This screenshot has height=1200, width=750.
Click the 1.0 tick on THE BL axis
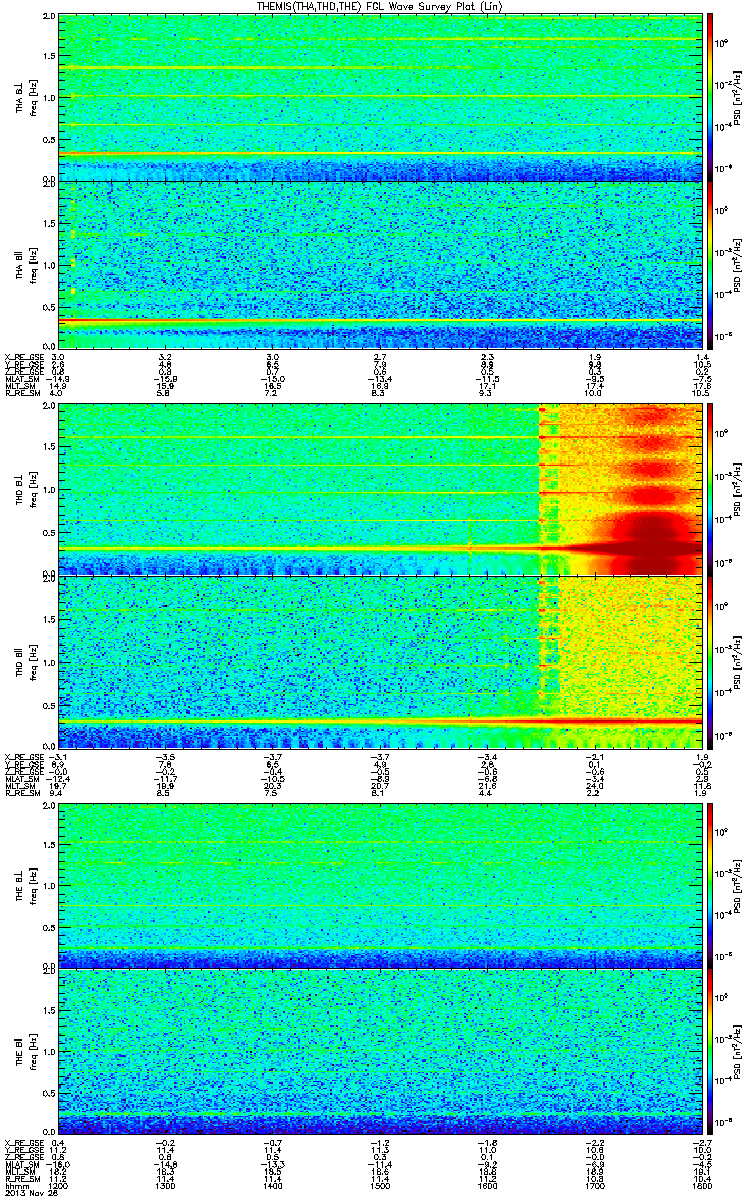tap(48, 886)
